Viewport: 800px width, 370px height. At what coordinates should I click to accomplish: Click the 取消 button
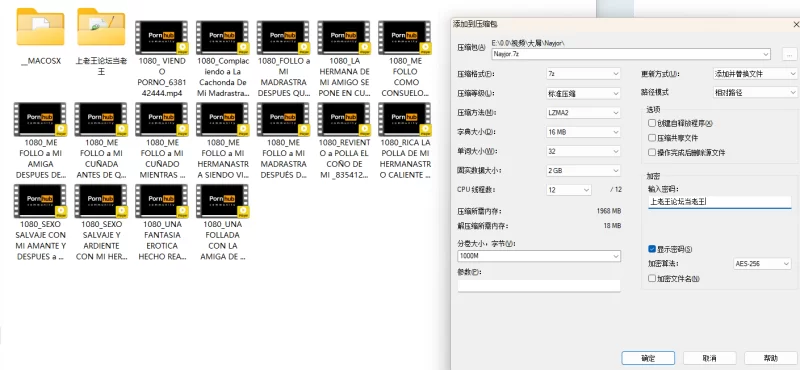(709, 358)
